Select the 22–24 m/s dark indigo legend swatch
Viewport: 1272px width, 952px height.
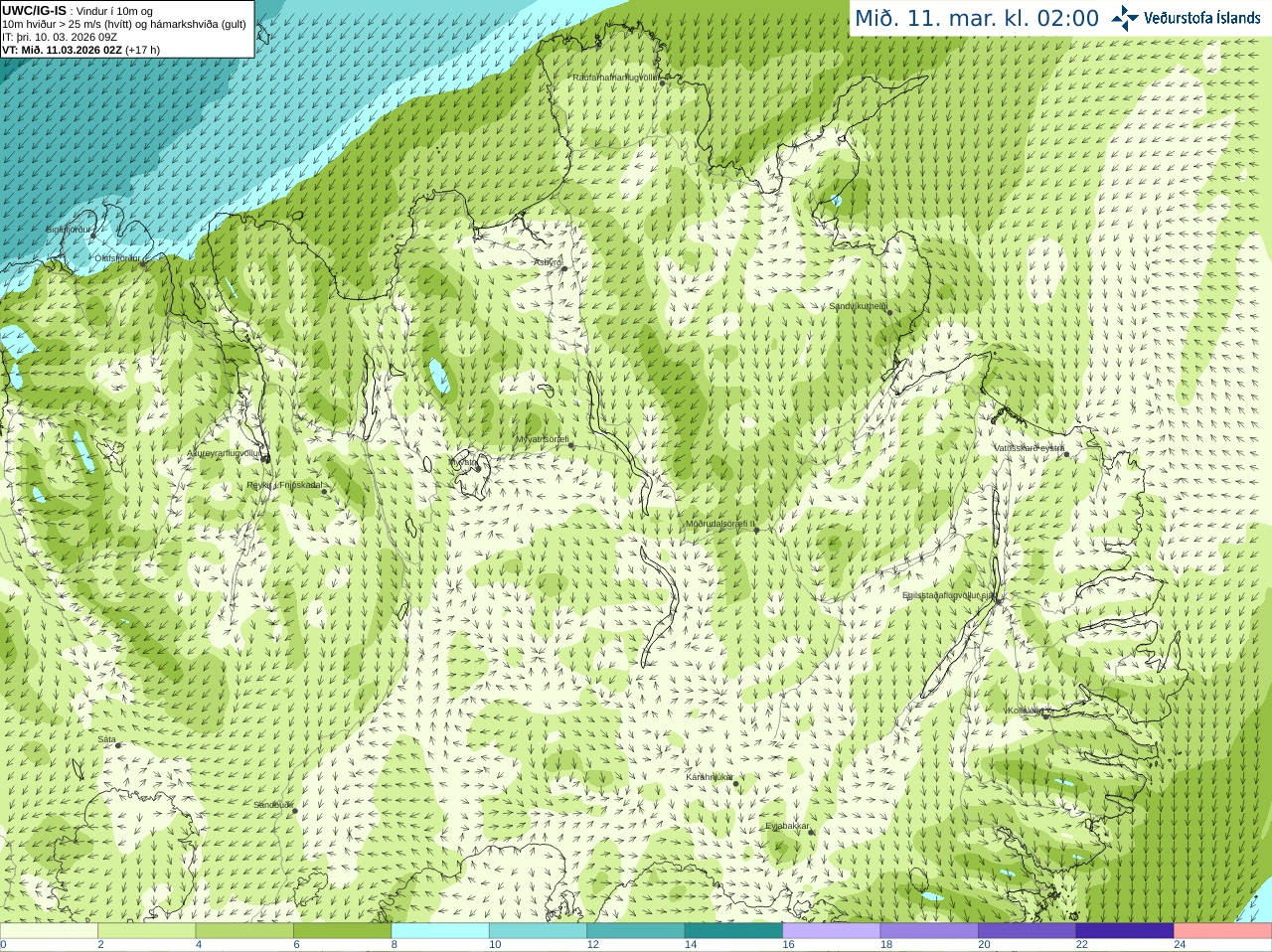tap(1125, 931)
